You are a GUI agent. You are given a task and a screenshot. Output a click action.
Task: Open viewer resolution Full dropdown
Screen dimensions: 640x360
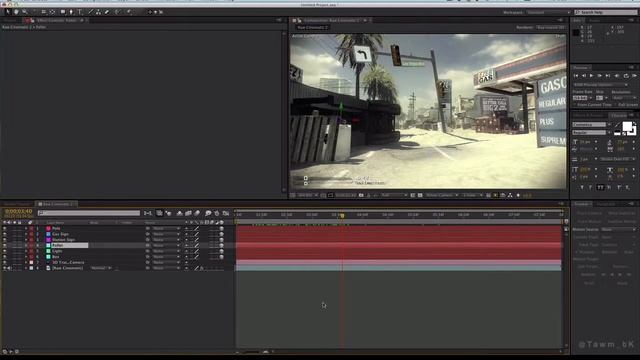tap(394, 196)
